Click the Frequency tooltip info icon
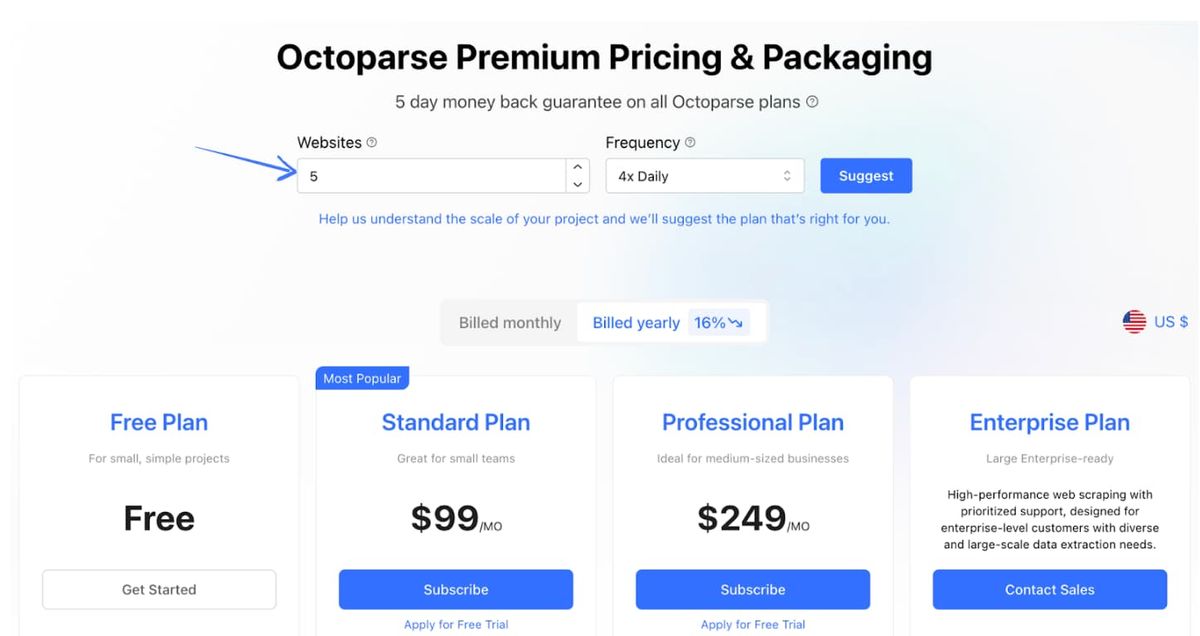Viewport: 1200px width, 636px height. 689,142
